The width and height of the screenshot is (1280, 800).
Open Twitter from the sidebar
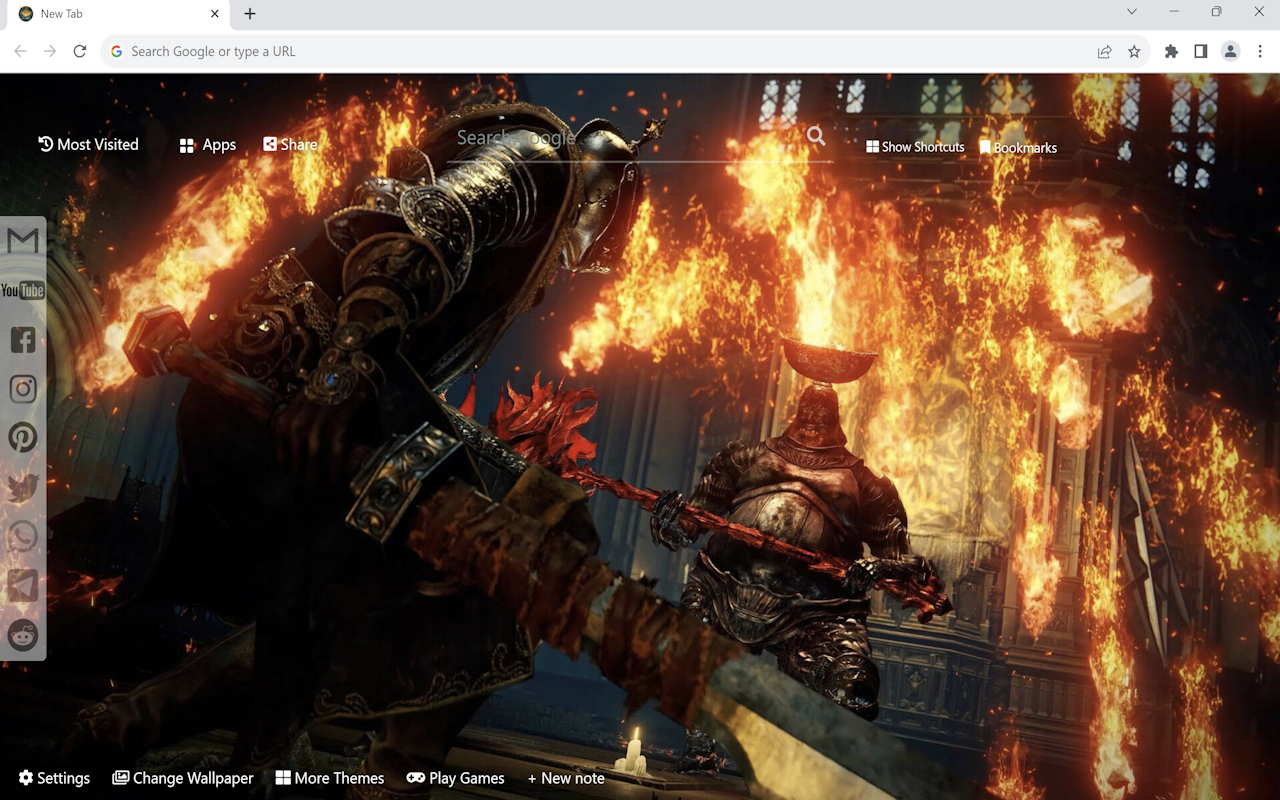coord(22,486)
